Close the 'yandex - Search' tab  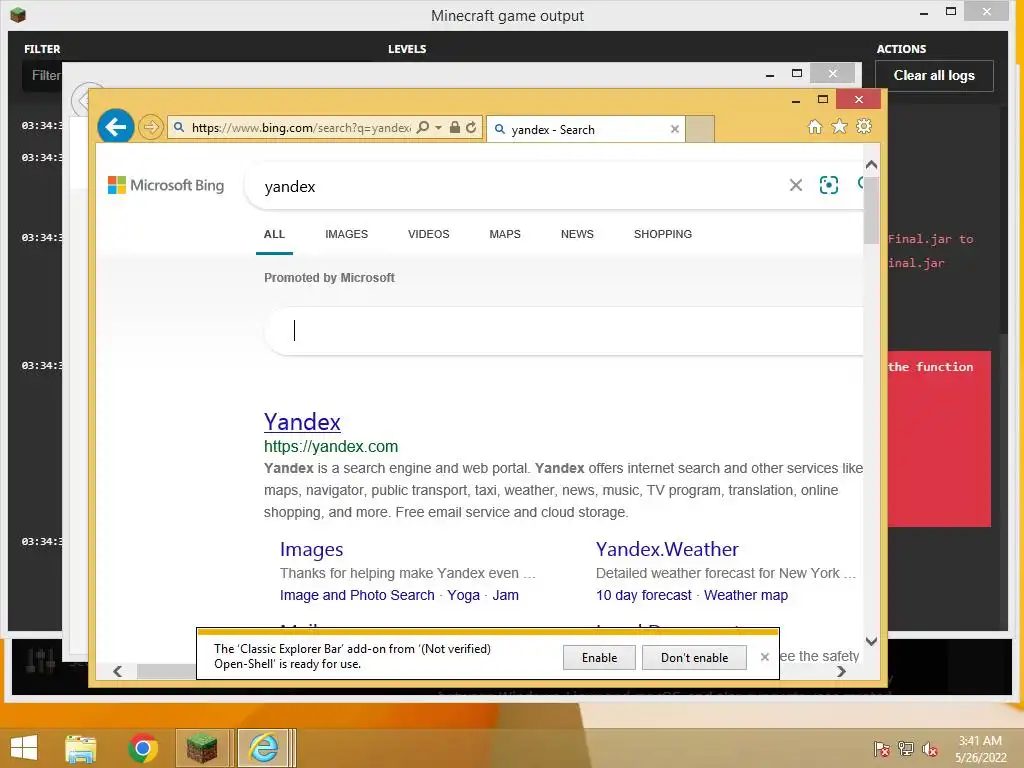(x=675, y=129)
